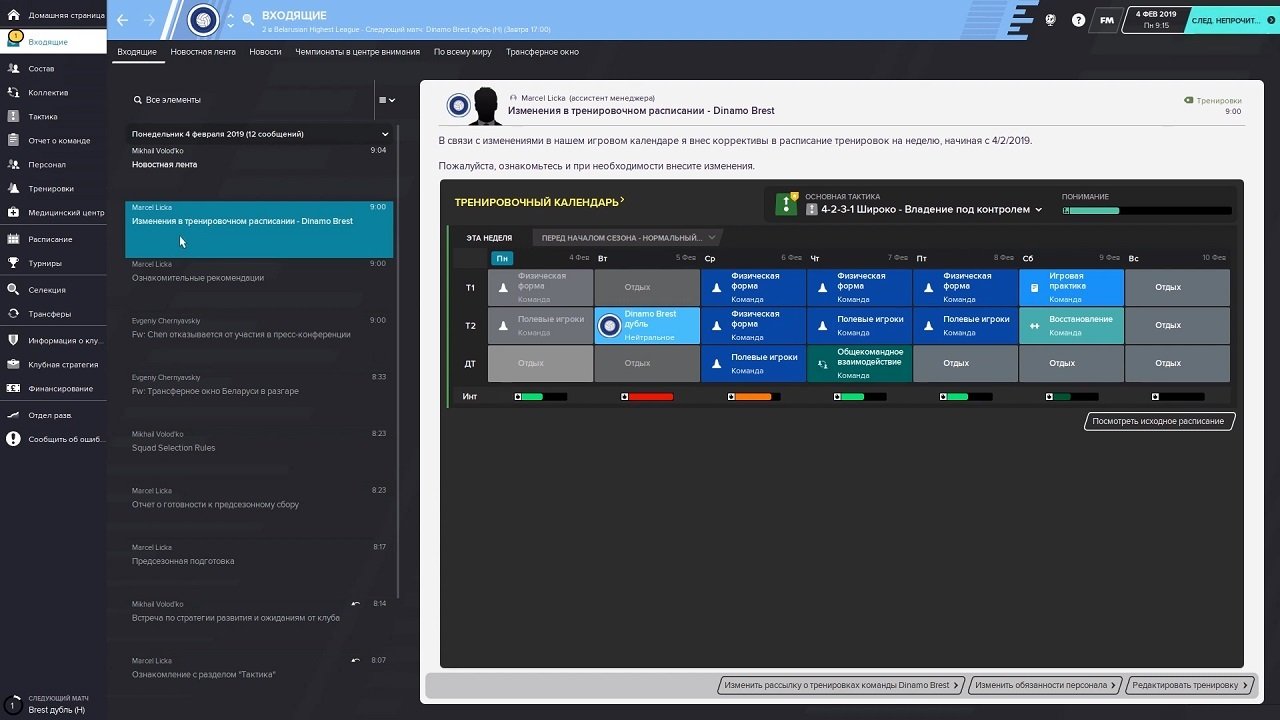The height and width of the screenshot is (720, 1280).
Task: Collapse the Понедельник 4 февраля 2019 message group
Action: click(x=385, y=134)
